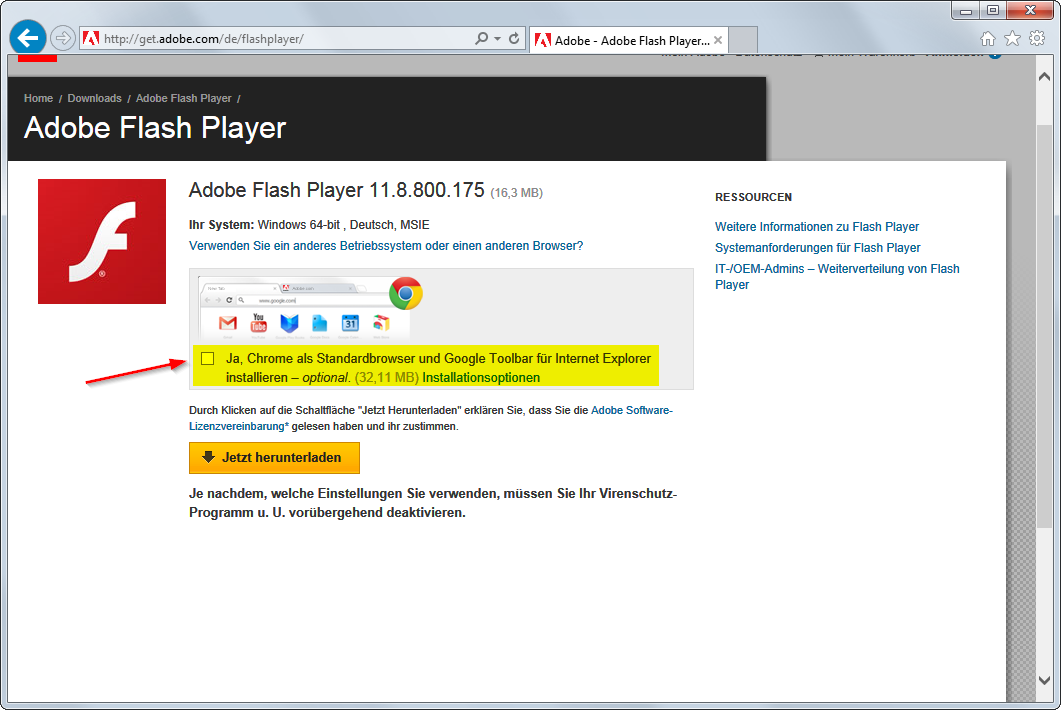The width and height of the screenshot is (1061, 710).
Task: Click the scrollbar down arrow
Action: (1044, 680)
